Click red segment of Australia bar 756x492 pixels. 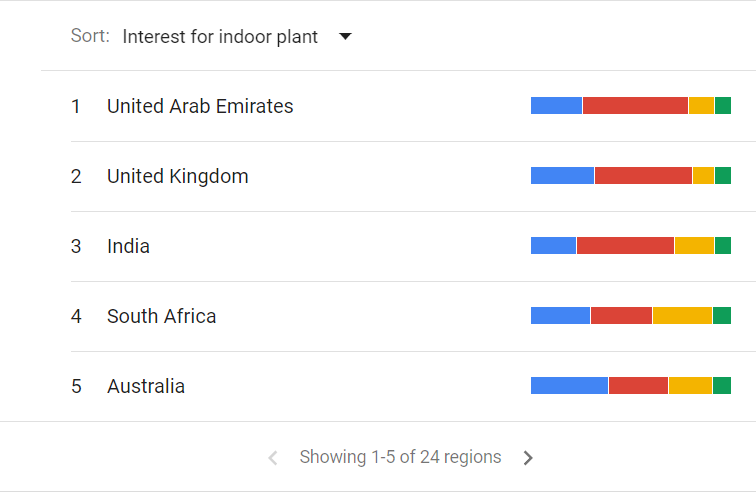638,386
